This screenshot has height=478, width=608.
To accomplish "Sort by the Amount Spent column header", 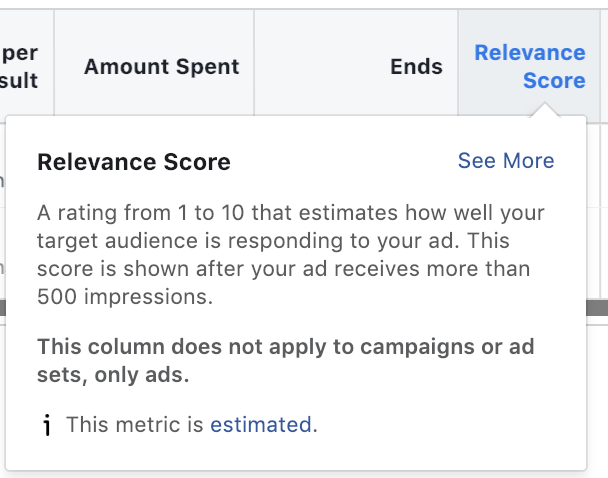I will [162, 67].
